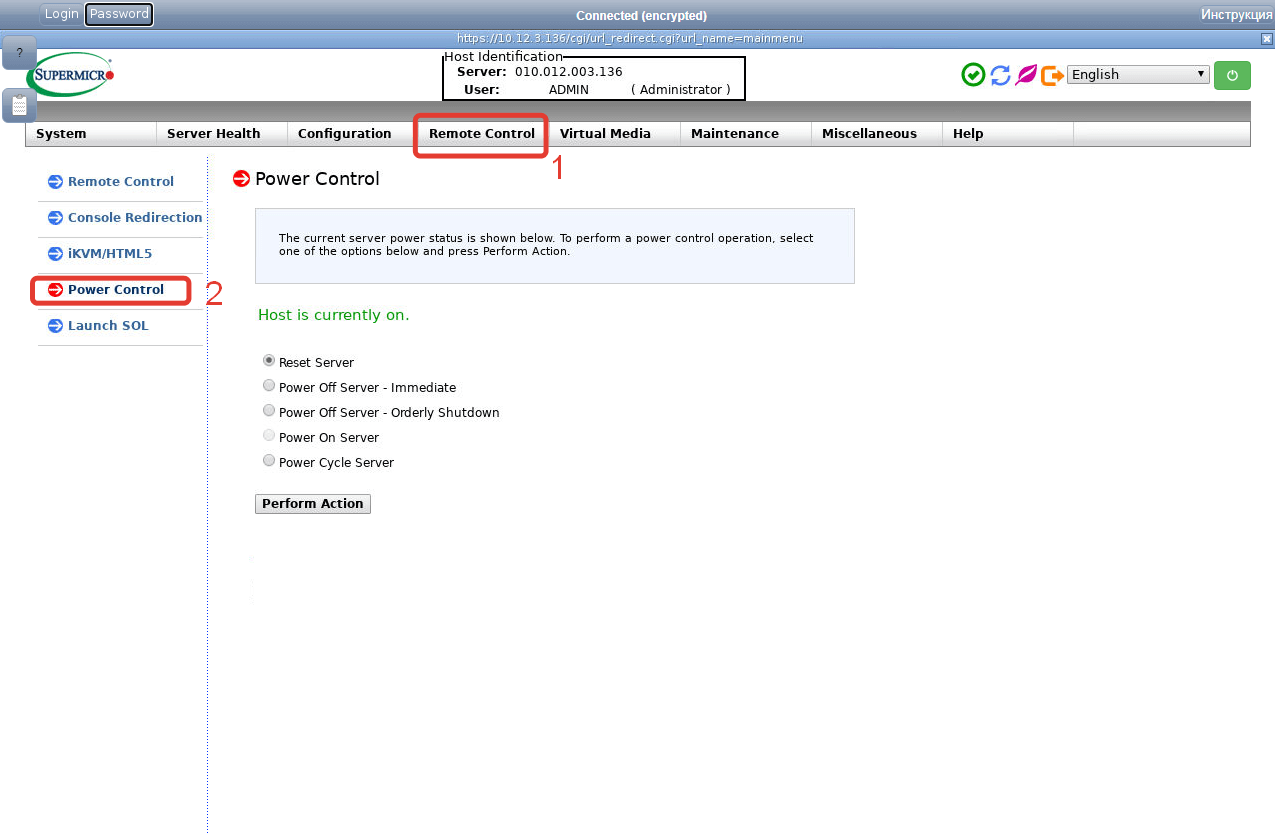
Task: Select the Reset Server radio option
Action: [269, 361]
